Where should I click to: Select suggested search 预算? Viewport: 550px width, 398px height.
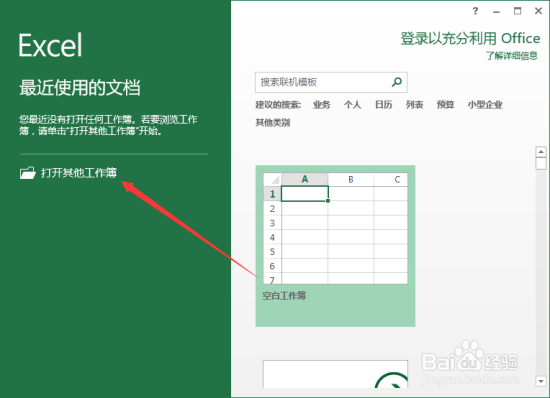[x=445, y=104]
